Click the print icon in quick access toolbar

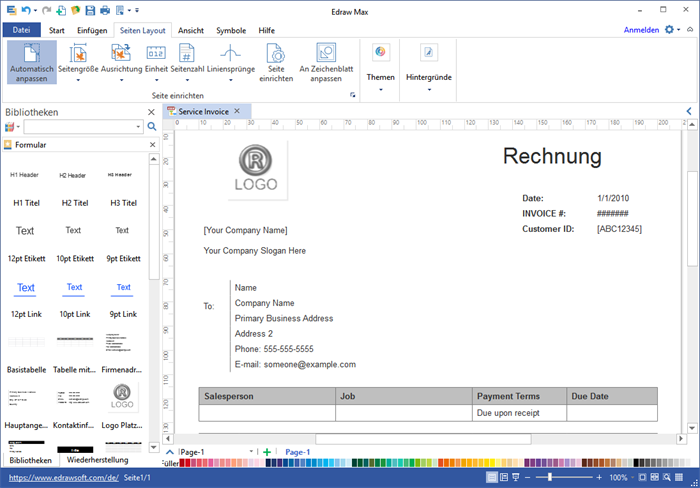coord(105,10)
